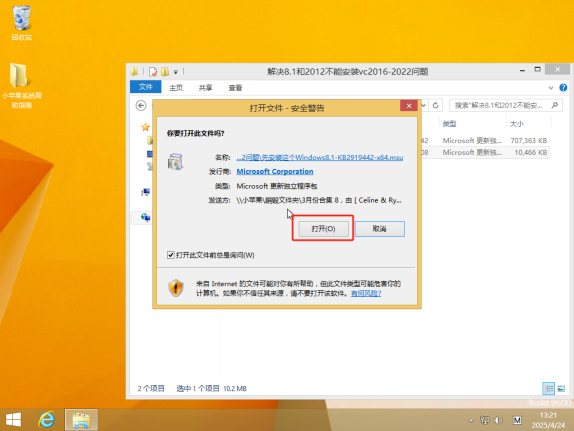
Task: Click the warning shield icon in dialog
Action: point(176,288)
